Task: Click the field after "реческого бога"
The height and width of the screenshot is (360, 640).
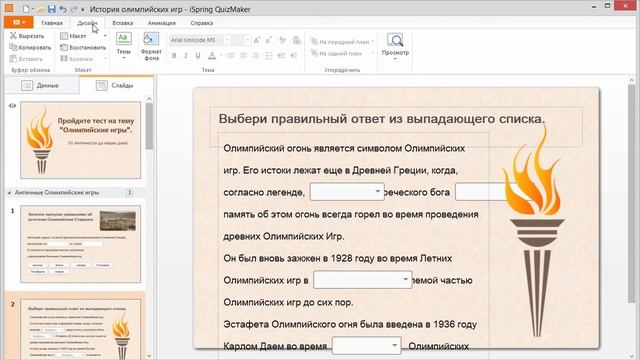Action: point(482,191)
